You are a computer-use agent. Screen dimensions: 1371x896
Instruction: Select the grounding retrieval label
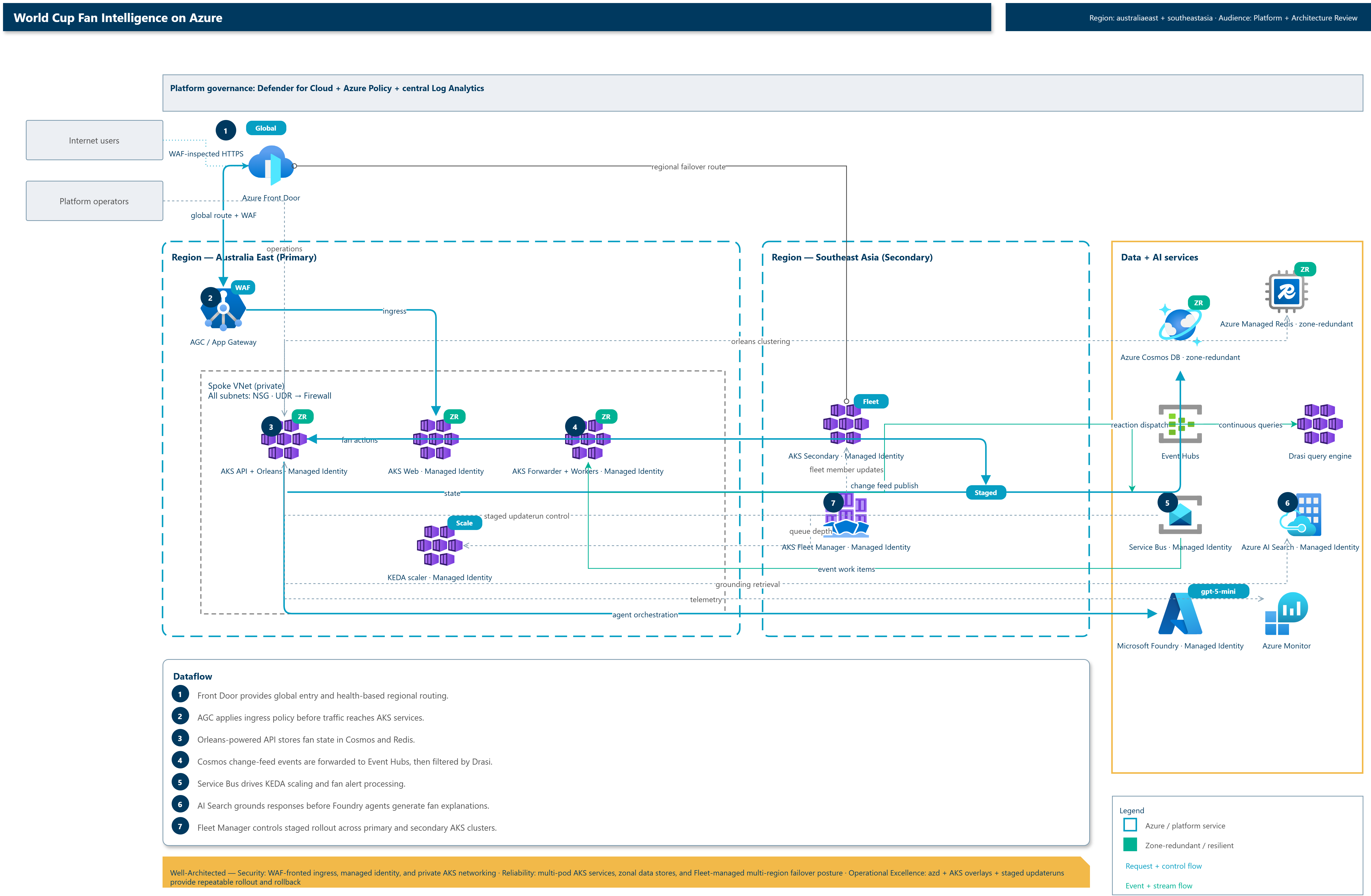click(x=748, y=584)
